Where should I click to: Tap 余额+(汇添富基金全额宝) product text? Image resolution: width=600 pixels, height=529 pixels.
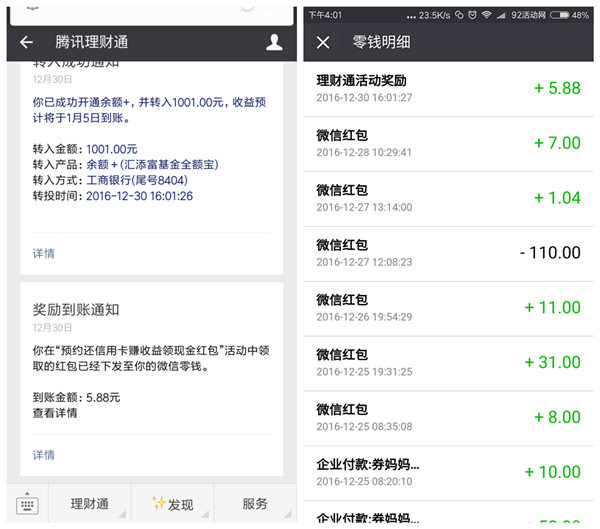(152, 165)
